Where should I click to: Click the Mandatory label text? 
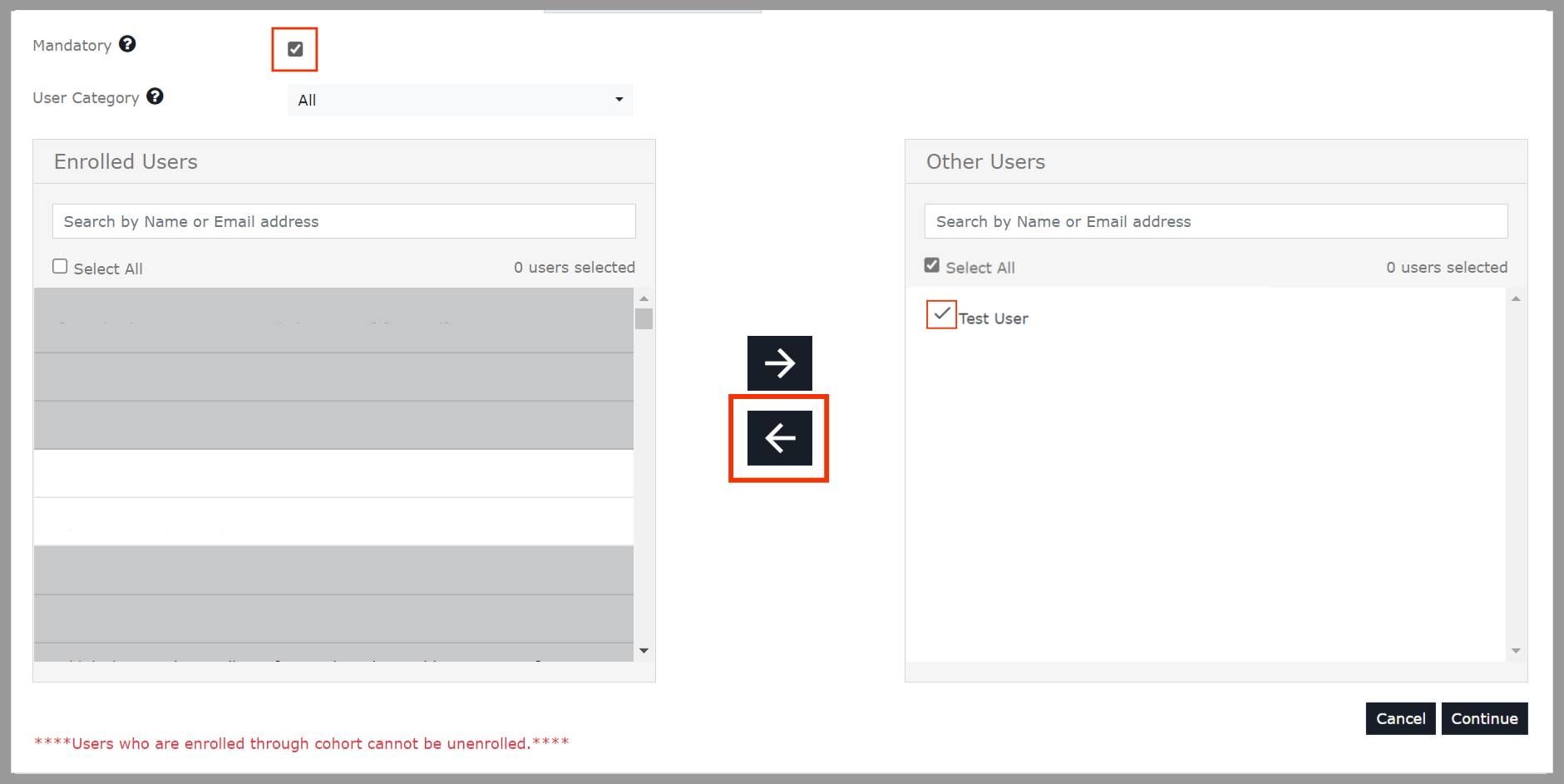click(72, 46)
